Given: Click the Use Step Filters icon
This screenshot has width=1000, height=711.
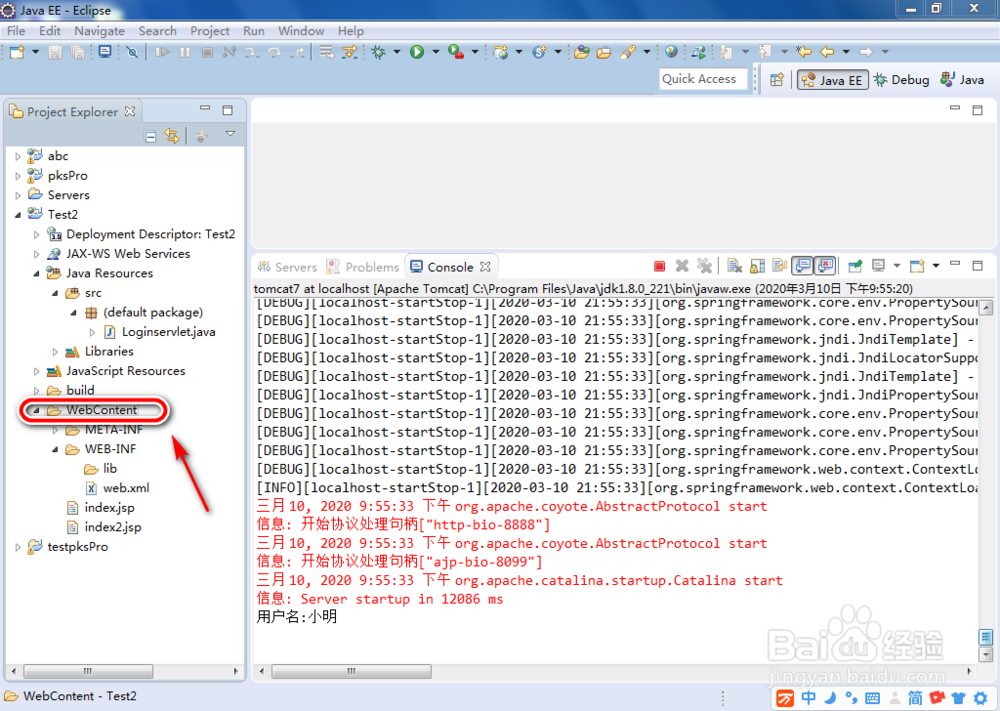Looking at the screenshot, I should (x=349, y=52).
